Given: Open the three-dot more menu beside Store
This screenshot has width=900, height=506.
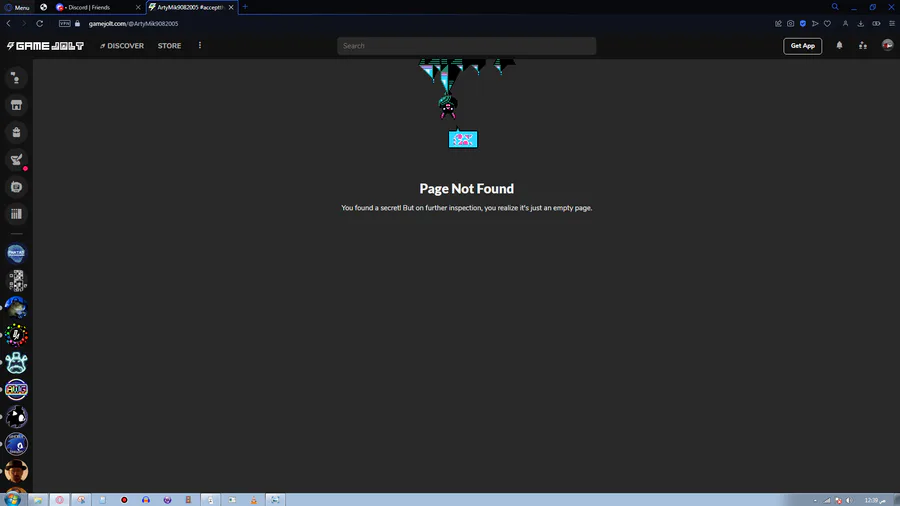Looking at the screenshot, I should pyautogui.click(x=200, y=45).
